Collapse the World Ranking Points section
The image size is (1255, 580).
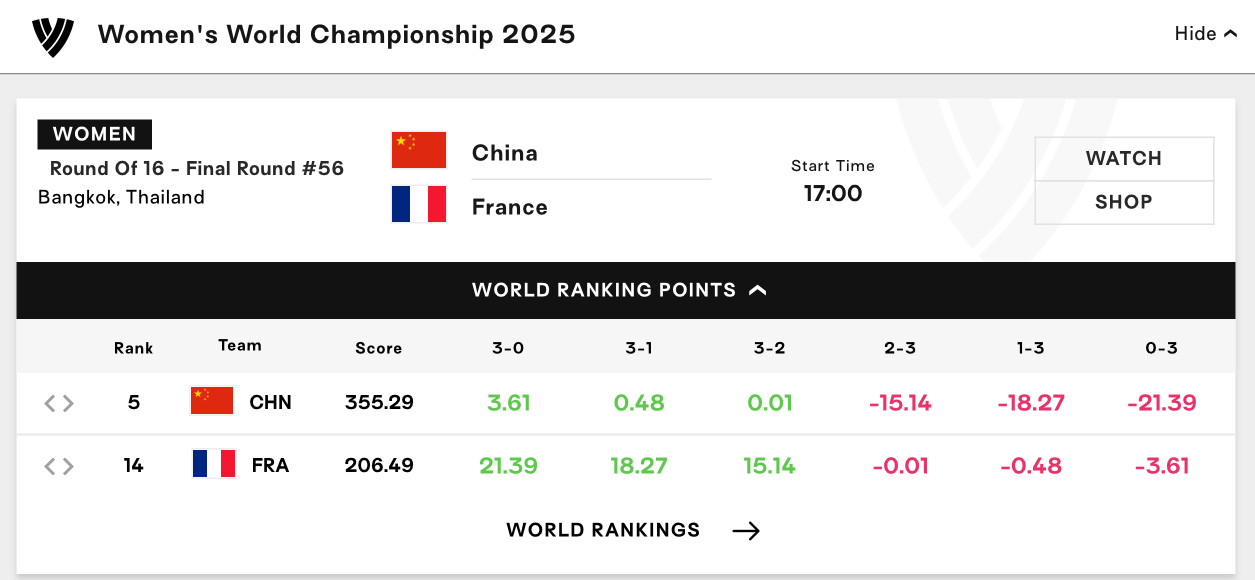coord(626,290)
